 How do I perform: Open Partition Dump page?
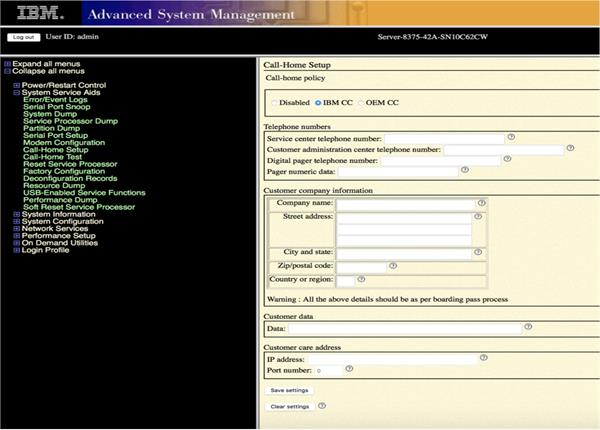pos(52,128)
